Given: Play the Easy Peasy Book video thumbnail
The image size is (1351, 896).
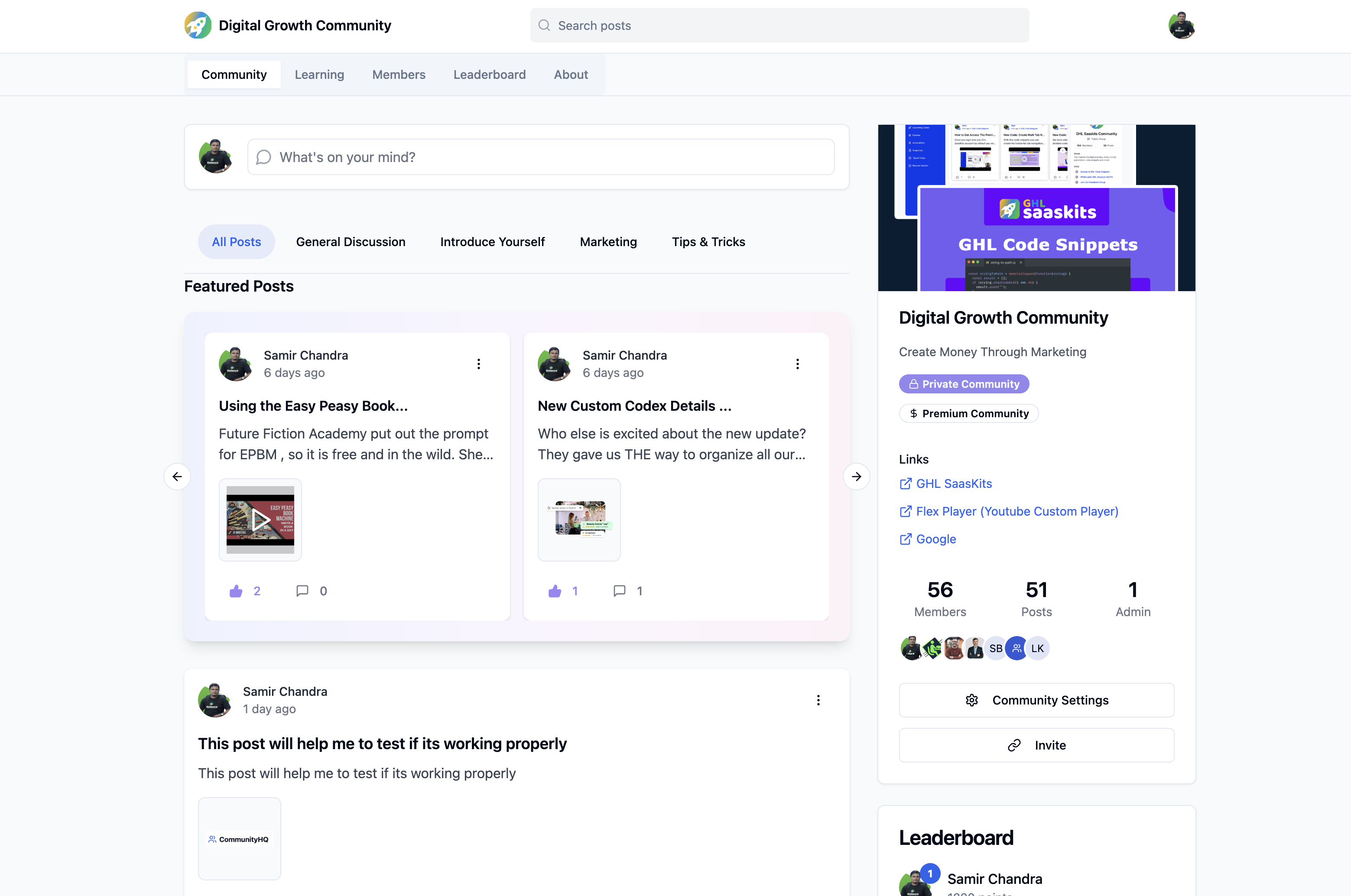Looking at the screenshot, I should coord(260,520).
